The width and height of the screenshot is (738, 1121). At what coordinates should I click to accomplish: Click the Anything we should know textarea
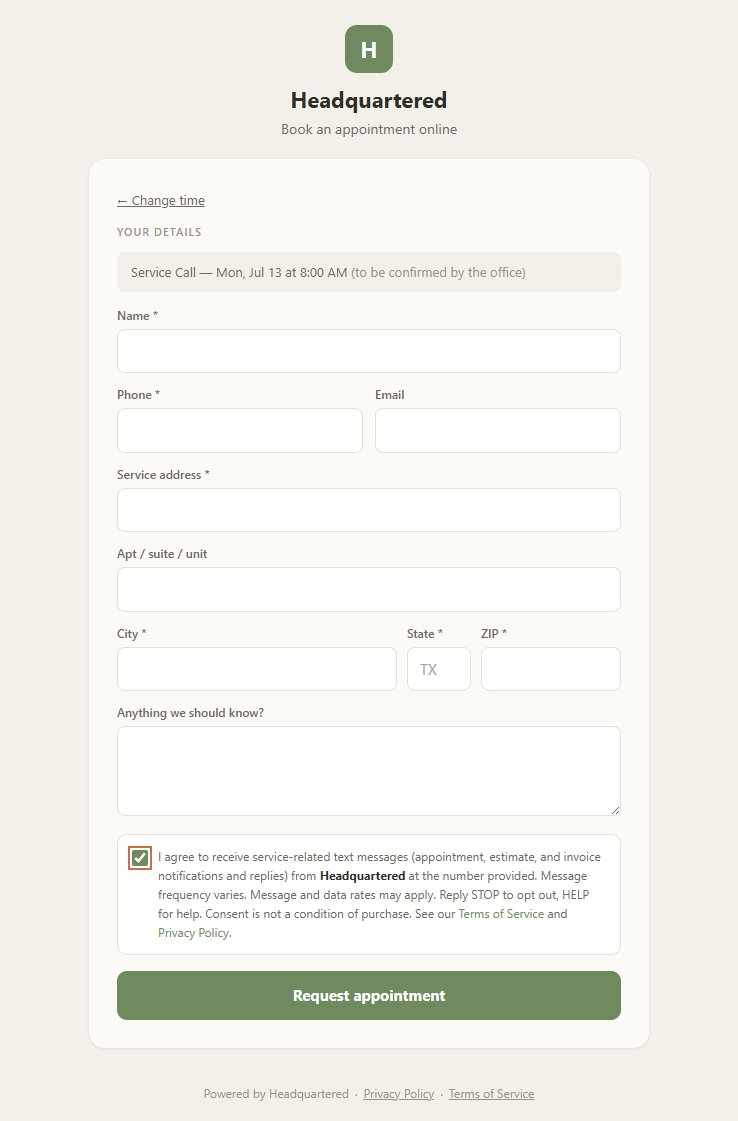pos(369,771)
